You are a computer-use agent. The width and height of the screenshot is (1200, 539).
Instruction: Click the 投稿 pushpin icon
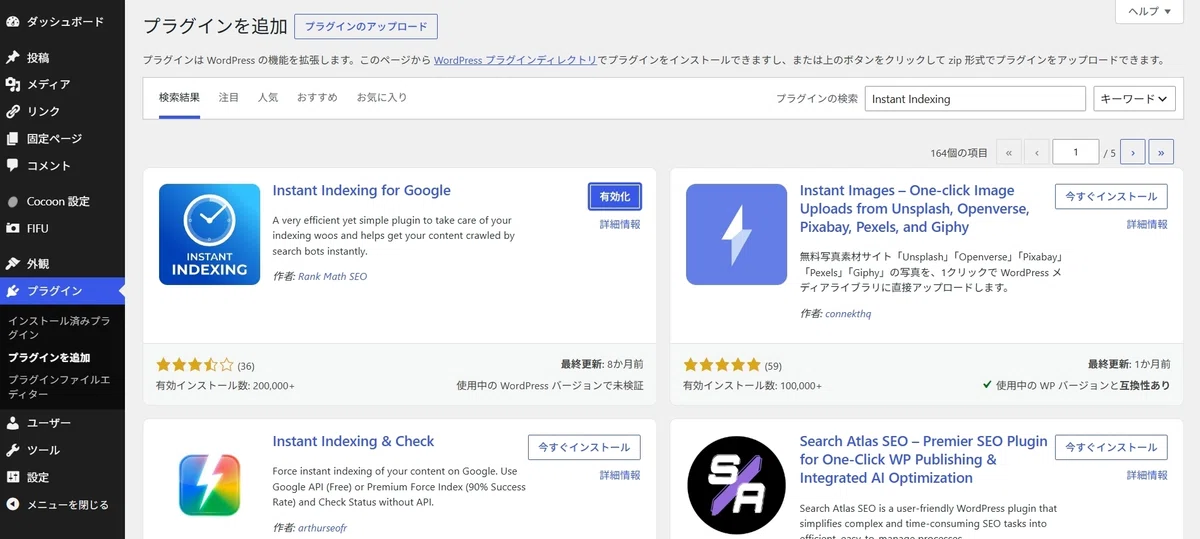[13, 58]
